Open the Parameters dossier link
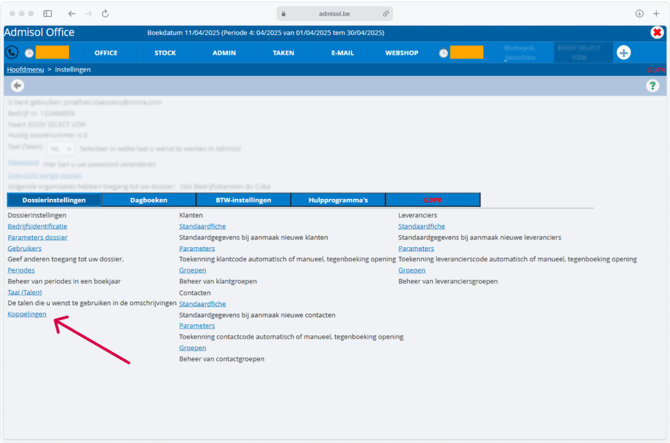The height and width of the screenshot is (443, 670). [38, 238]
